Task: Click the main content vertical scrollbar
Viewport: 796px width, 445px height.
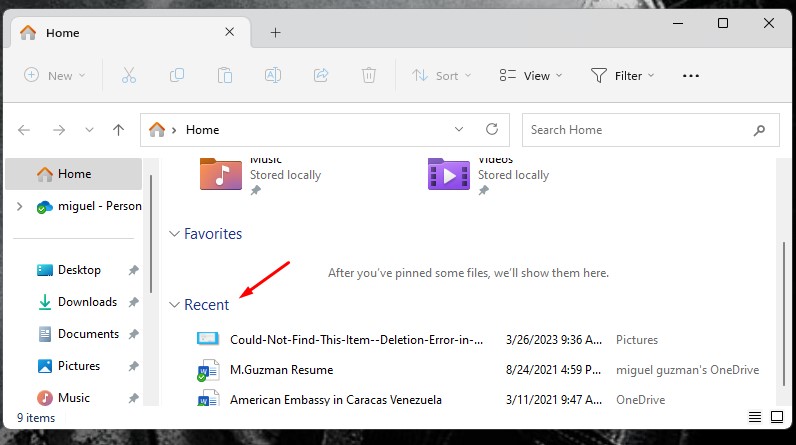Action: [783, 314]
